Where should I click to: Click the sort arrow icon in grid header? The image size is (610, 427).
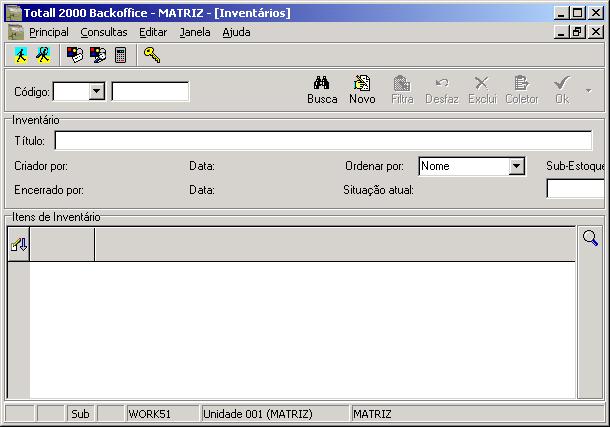(18, 245)
